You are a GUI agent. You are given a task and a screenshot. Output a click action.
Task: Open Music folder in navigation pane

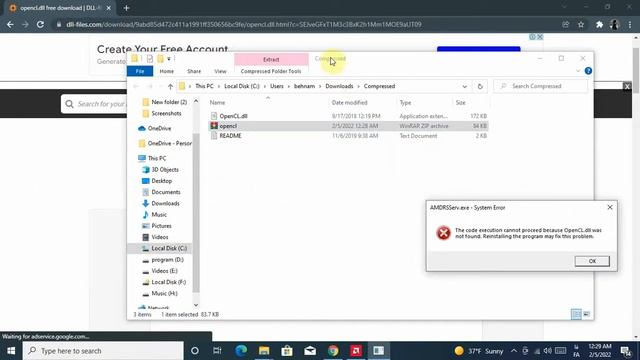154,215
